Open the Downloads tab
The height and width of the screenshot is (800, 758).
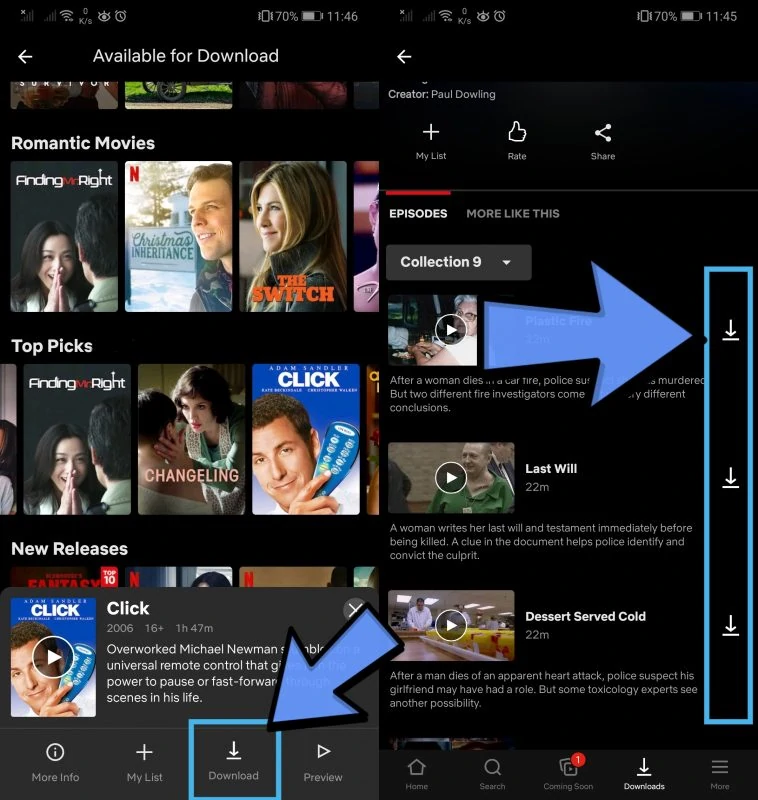coord(644,774)
